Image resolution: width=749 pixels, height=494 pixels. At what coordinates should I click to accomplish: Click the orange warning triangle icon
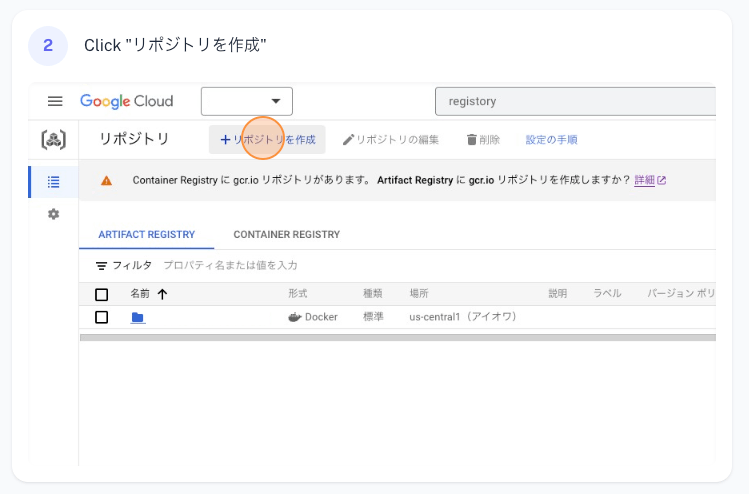107,181
